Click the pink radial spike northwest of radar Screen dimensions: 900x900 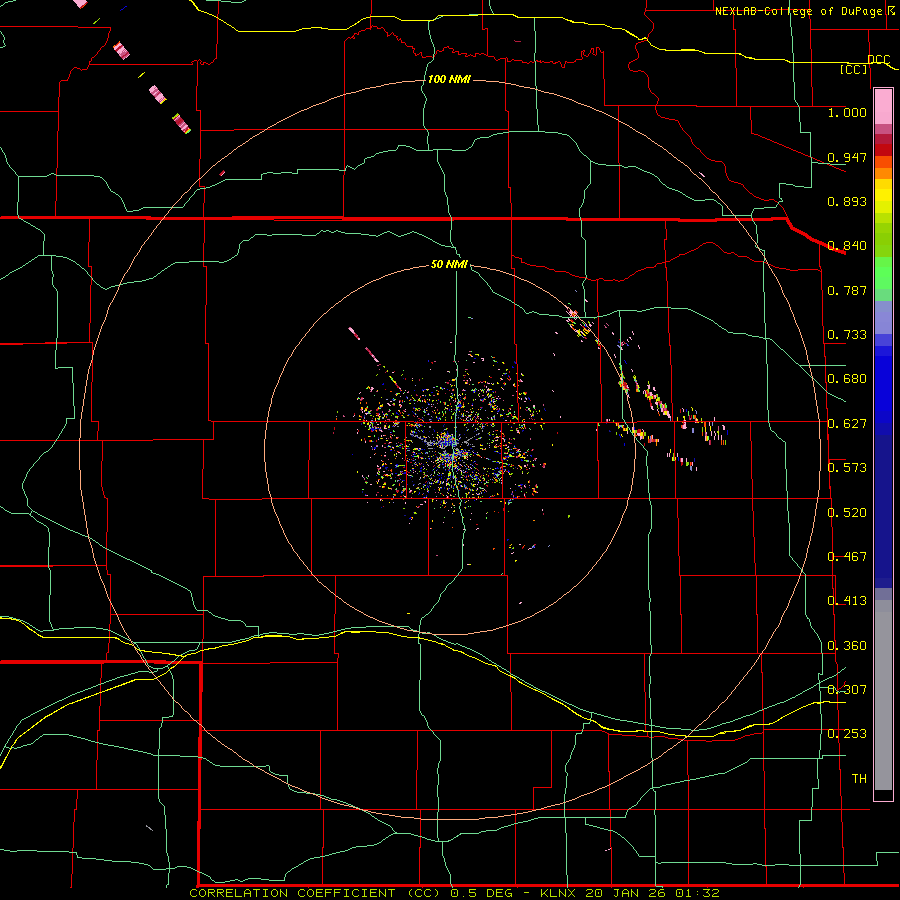coord(362,344)
